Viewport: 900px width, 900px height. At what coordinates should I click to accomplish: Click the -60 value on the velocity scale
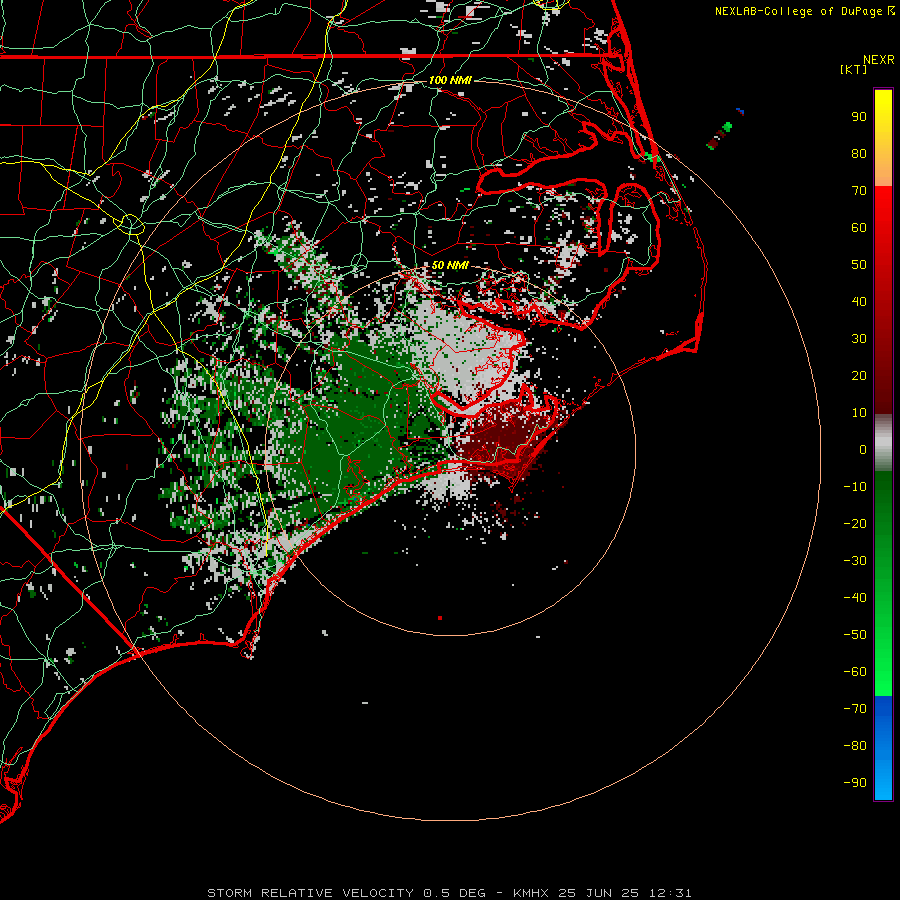[x=855, y=672]
